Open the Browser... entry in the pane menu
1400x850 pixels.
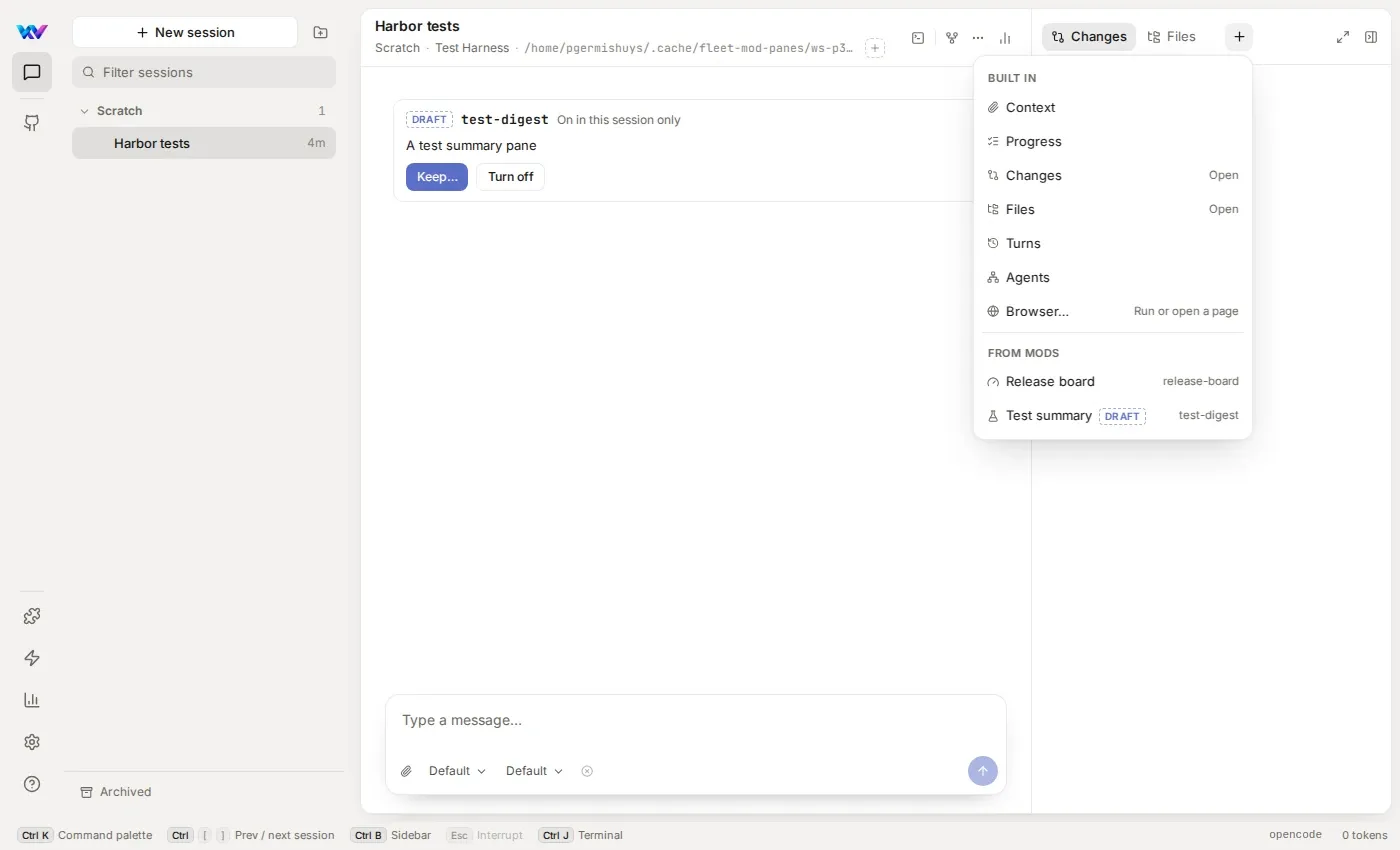click(1113, 311)
